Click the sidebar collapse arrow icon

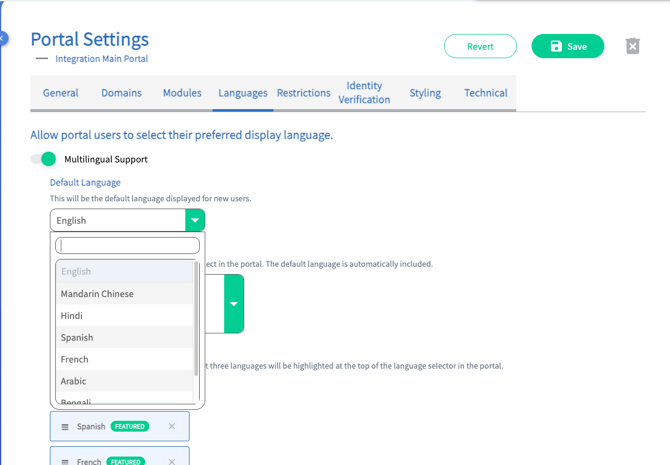pos(3,39)
